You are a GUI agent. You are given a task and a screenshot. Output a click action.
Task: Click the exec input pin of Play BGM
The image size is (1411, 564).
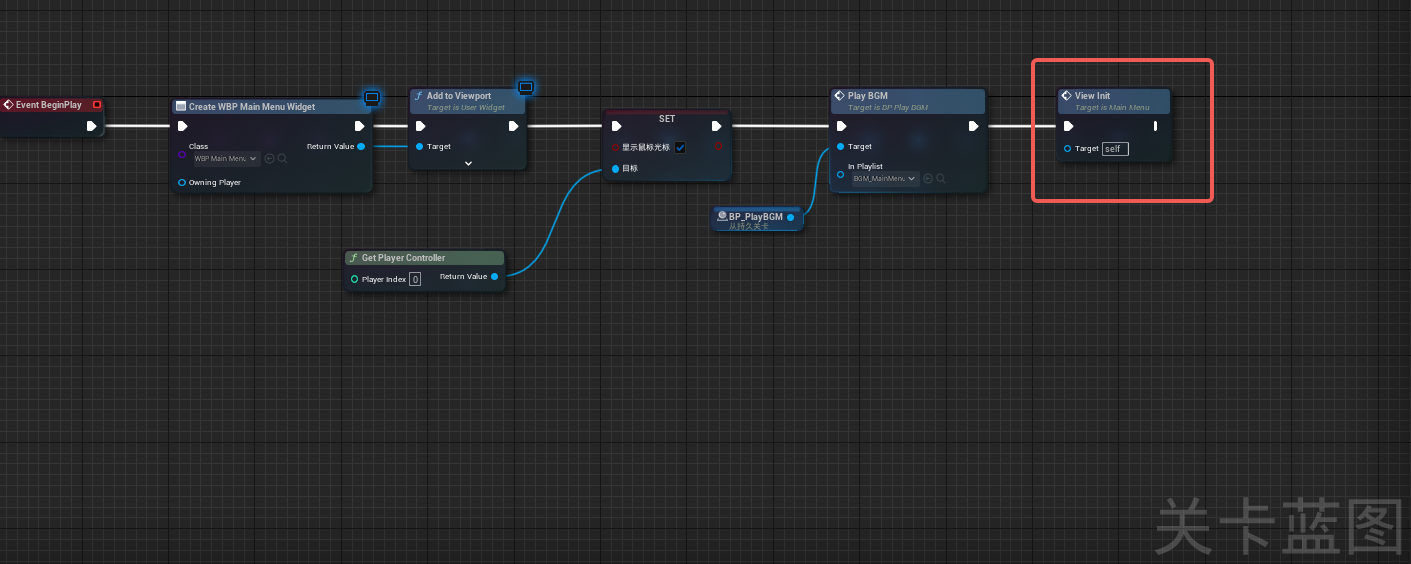(841, 126)
